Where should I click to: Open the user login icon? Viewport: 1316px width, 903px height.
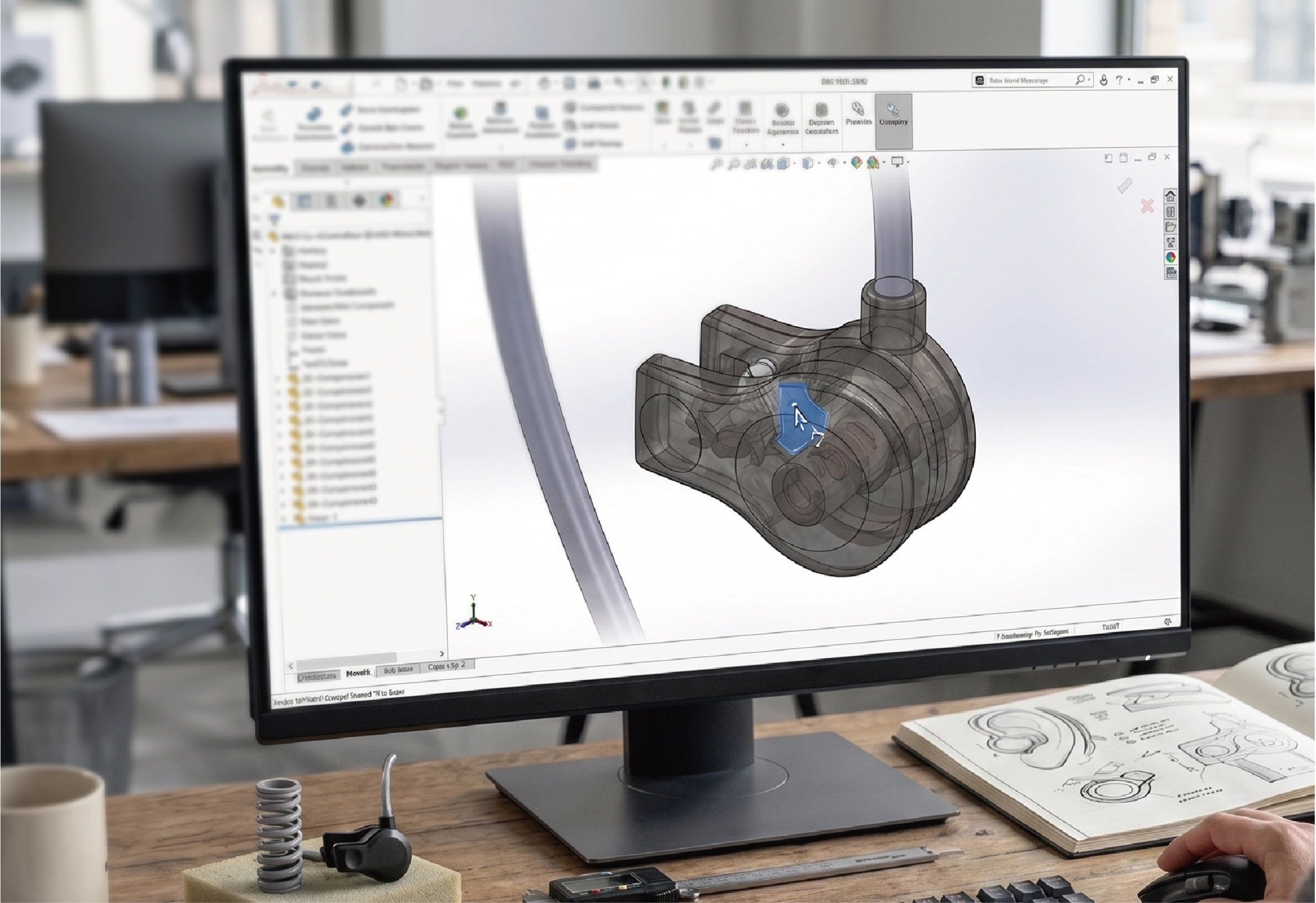tap(1104, 80)
